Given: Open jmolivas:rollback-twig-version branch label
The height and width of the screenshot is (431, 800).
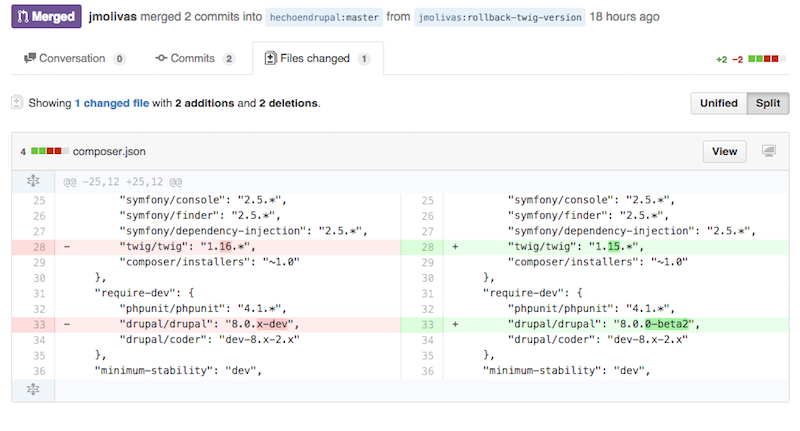Looking at the screenshot, I should coord(499,17).
